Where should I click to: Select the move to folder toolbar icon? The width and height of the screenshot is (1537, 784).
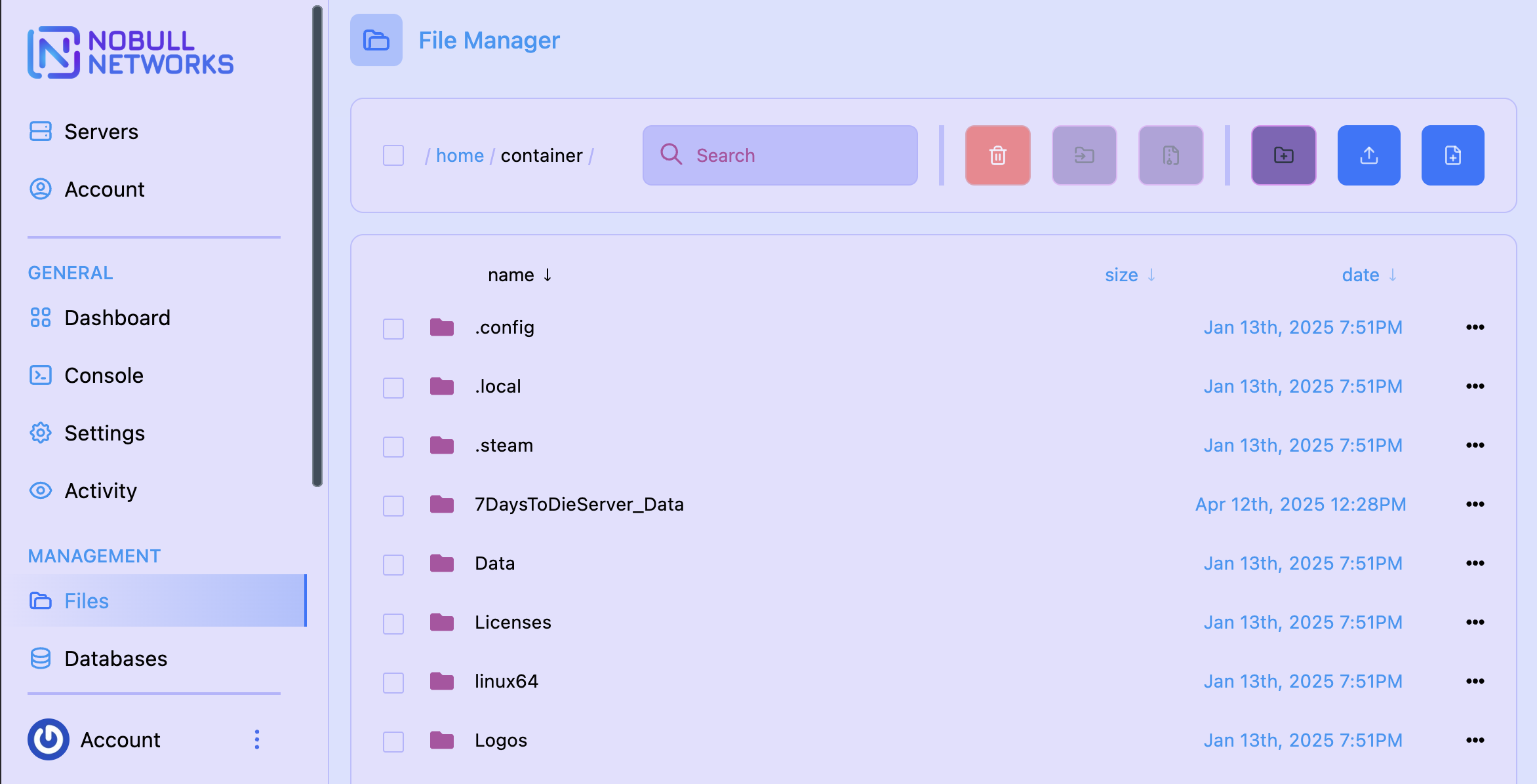[1084, 155]
